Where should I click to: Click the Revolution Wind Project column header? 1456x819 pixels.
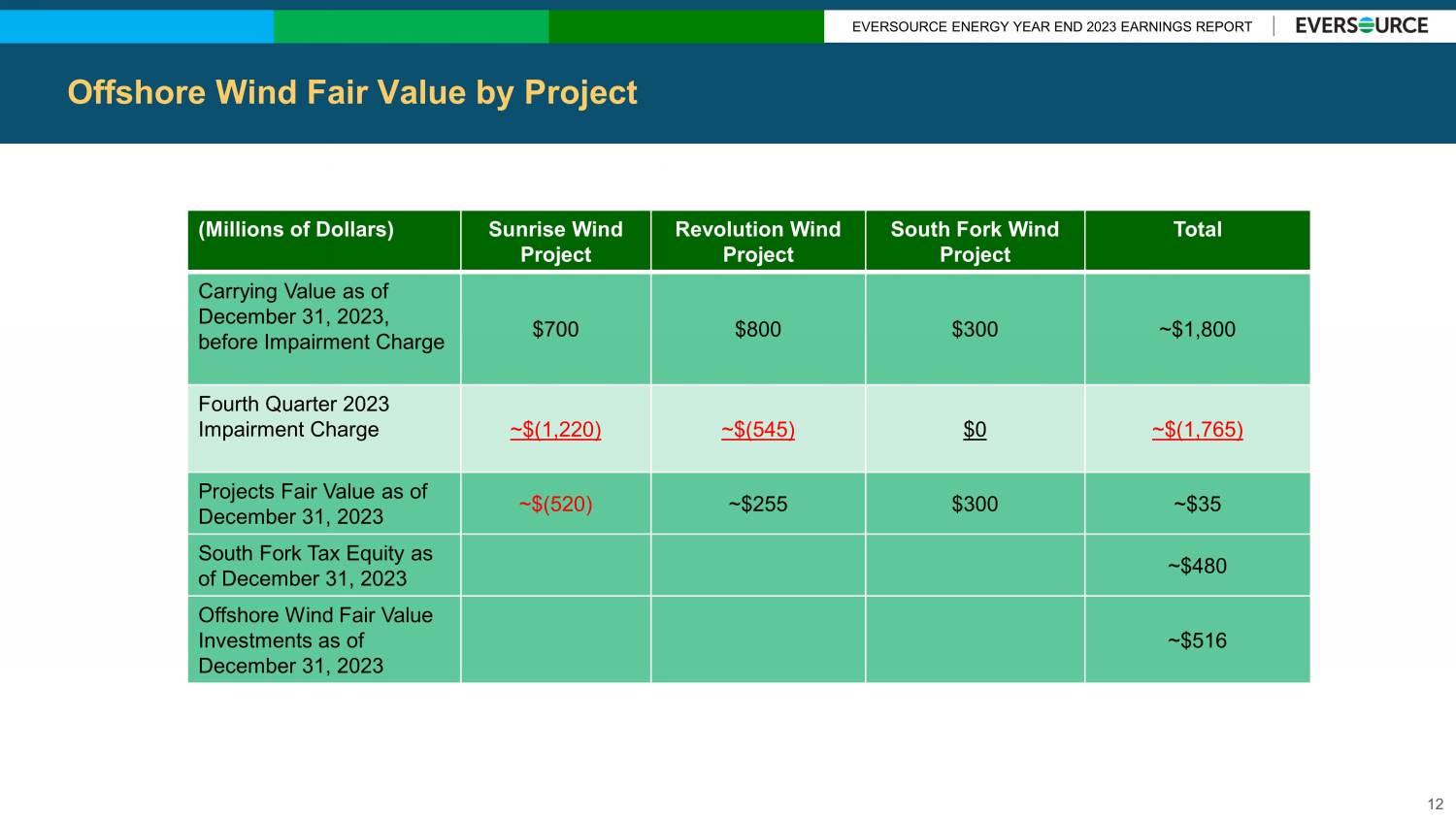[x=757, y=242]
